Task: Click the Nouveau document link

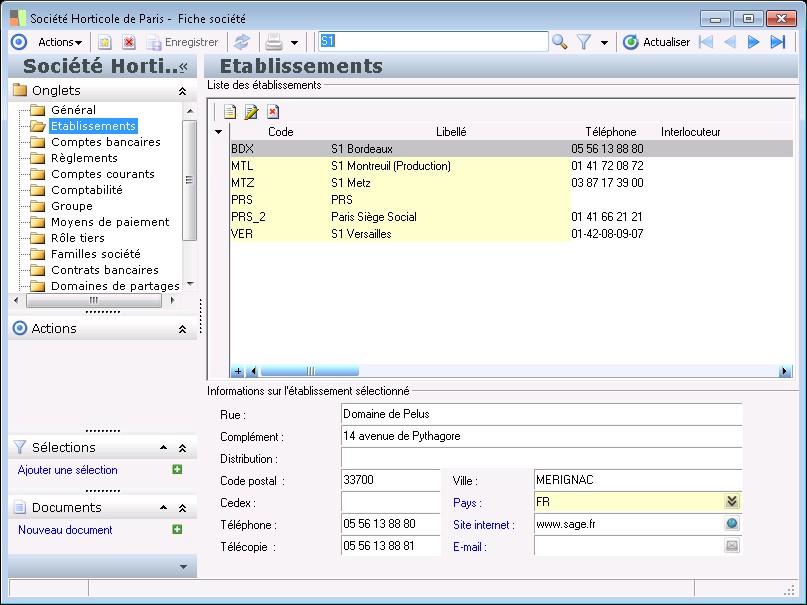Action: (x=65, y=530)
